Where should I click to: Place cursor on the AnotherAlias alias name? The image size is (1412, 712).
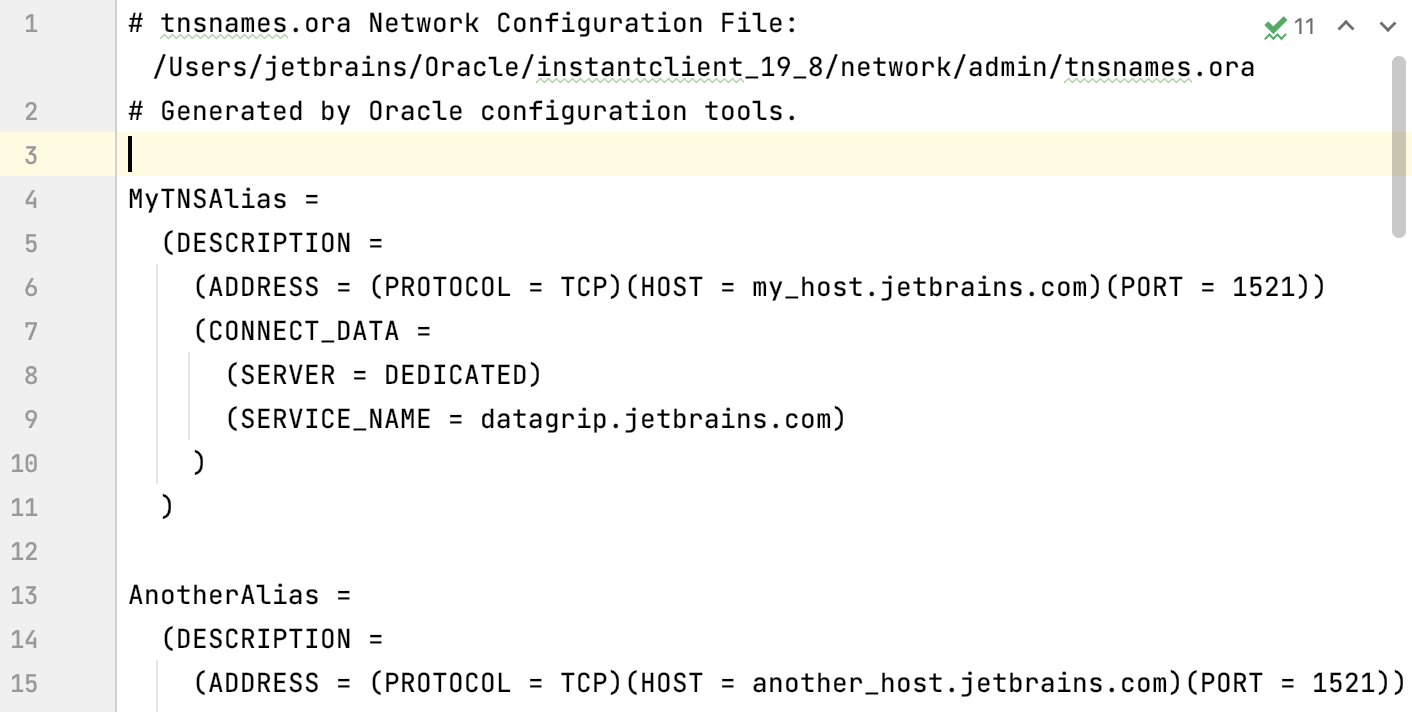pyautogui.click(x=224, y=595)
